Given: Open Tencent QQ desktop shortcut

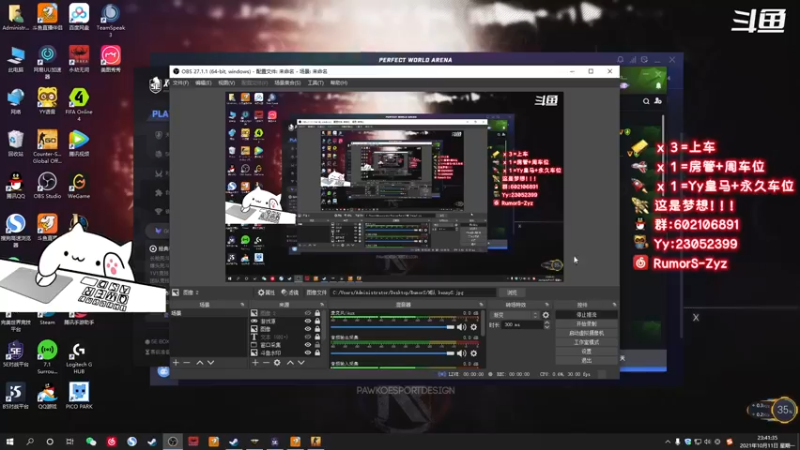Looking at the screenshot, I should point(15,185).
